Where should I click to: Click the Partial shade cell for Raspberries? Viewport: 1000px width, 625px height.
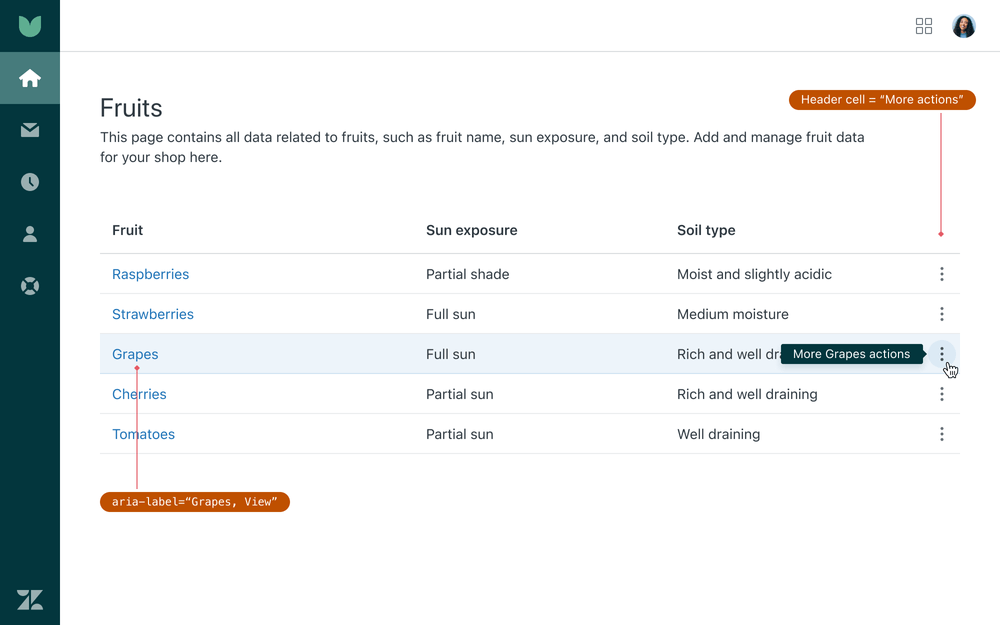point(467,274)
